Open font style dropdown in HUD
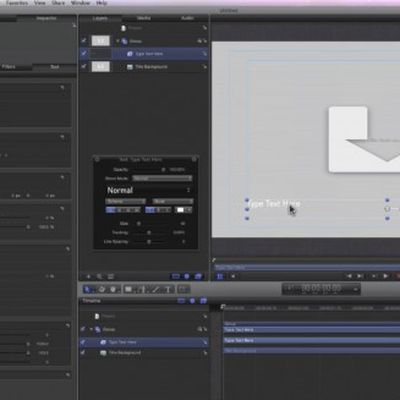This screenshot has width=400, height=400. pyautogui.click(x=173, y=201)
